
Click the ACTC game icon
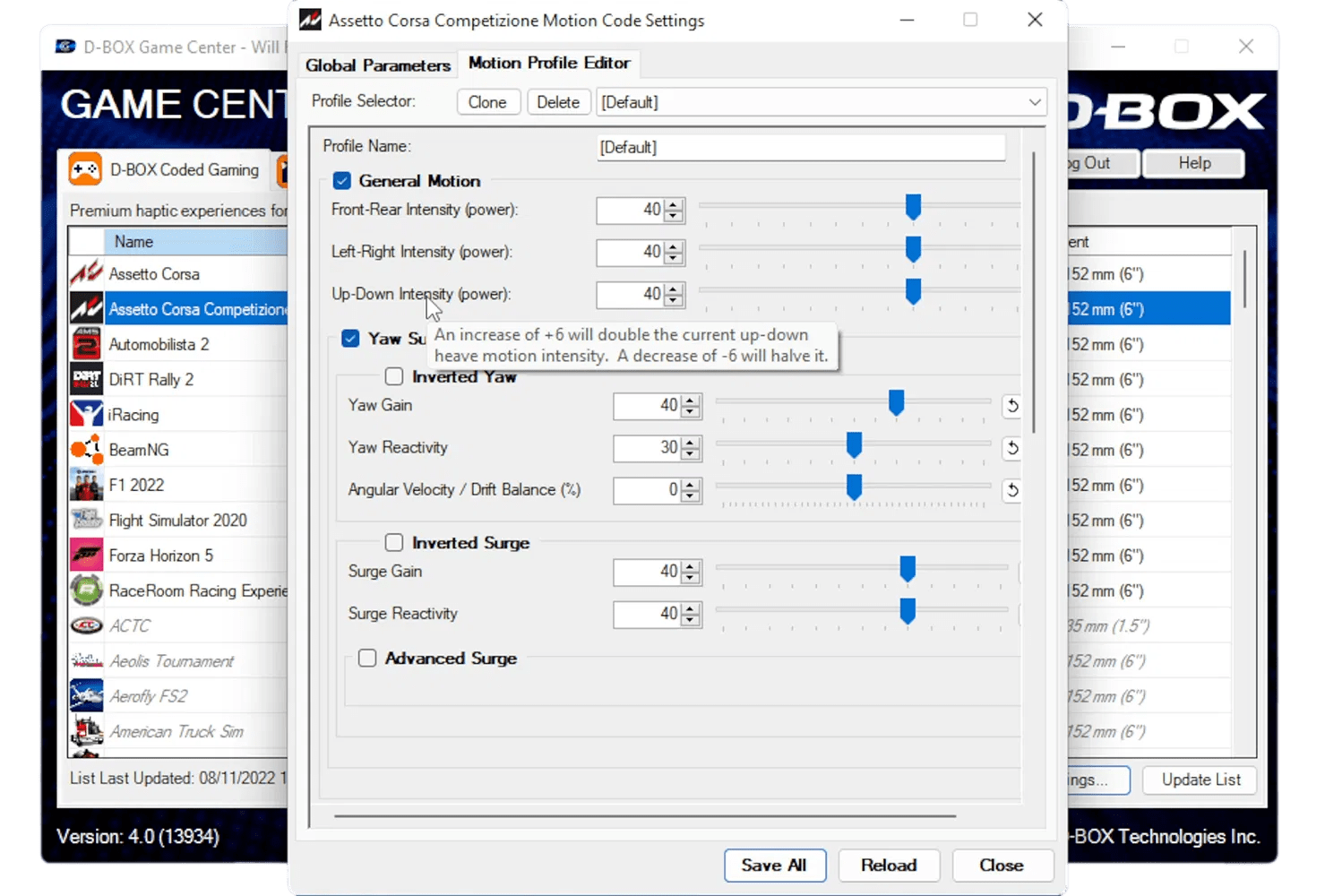[86, 625]
